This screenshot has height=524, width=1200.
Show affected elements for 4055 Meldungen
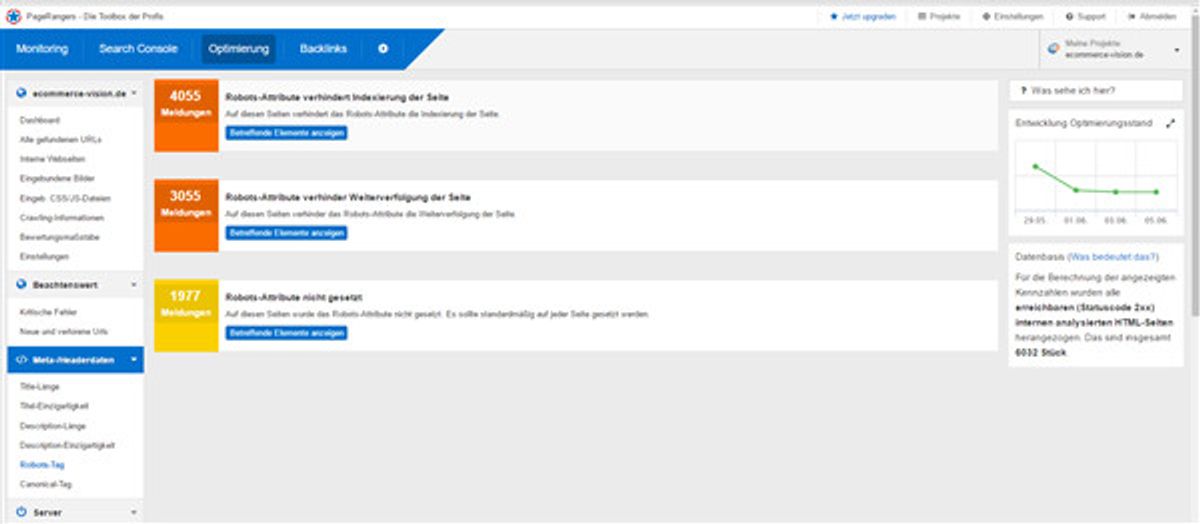287,133
